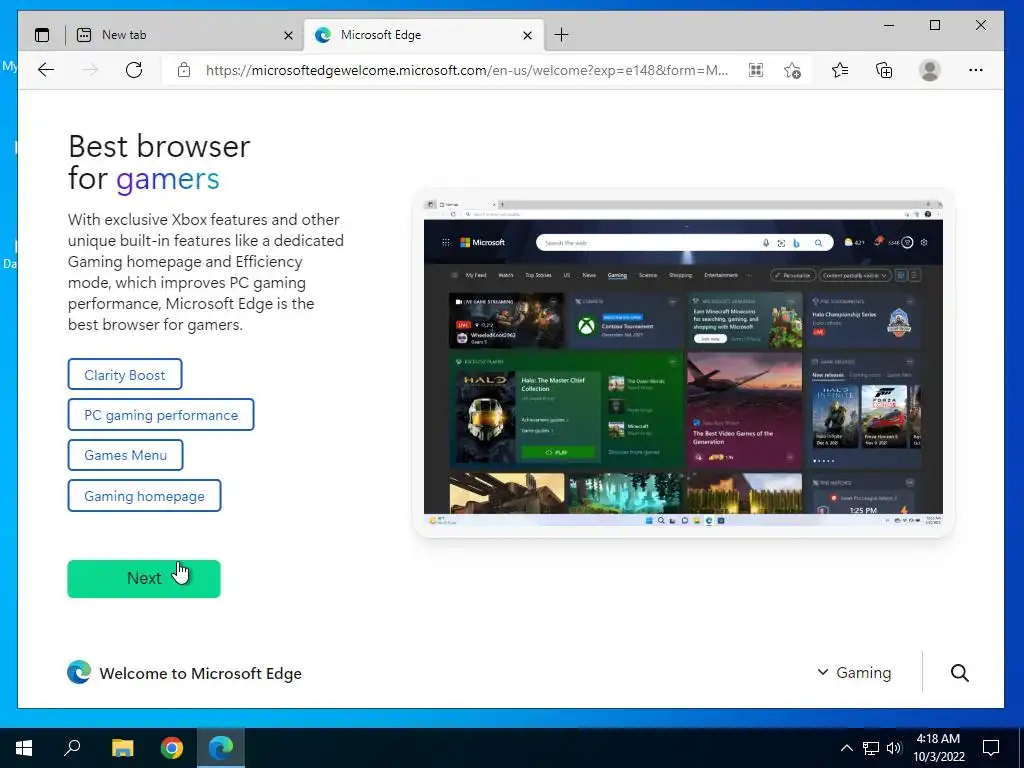Choose the Games Menu button
1024x768 pixels.
125,455
